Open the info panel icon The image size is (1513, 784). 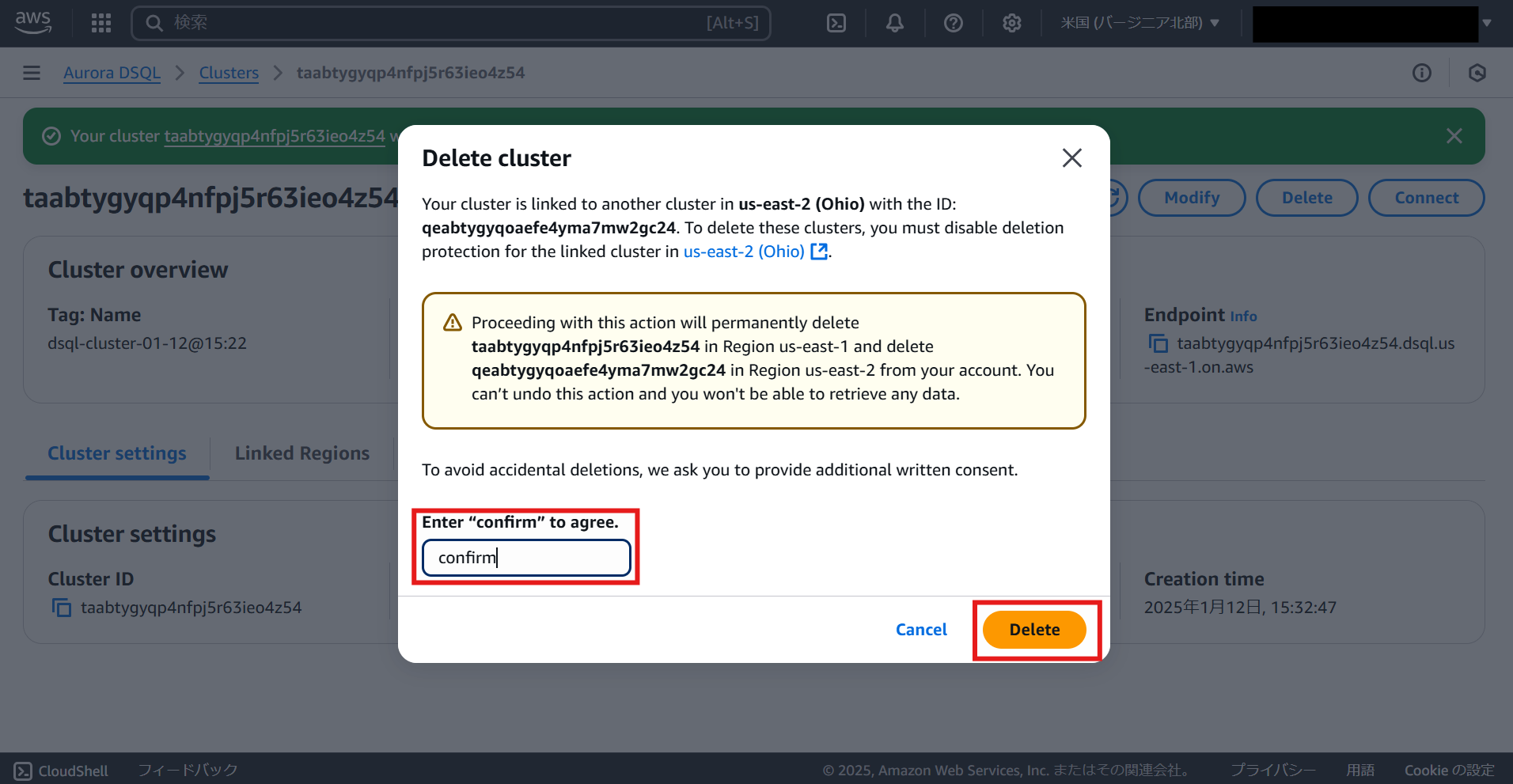1422,73
